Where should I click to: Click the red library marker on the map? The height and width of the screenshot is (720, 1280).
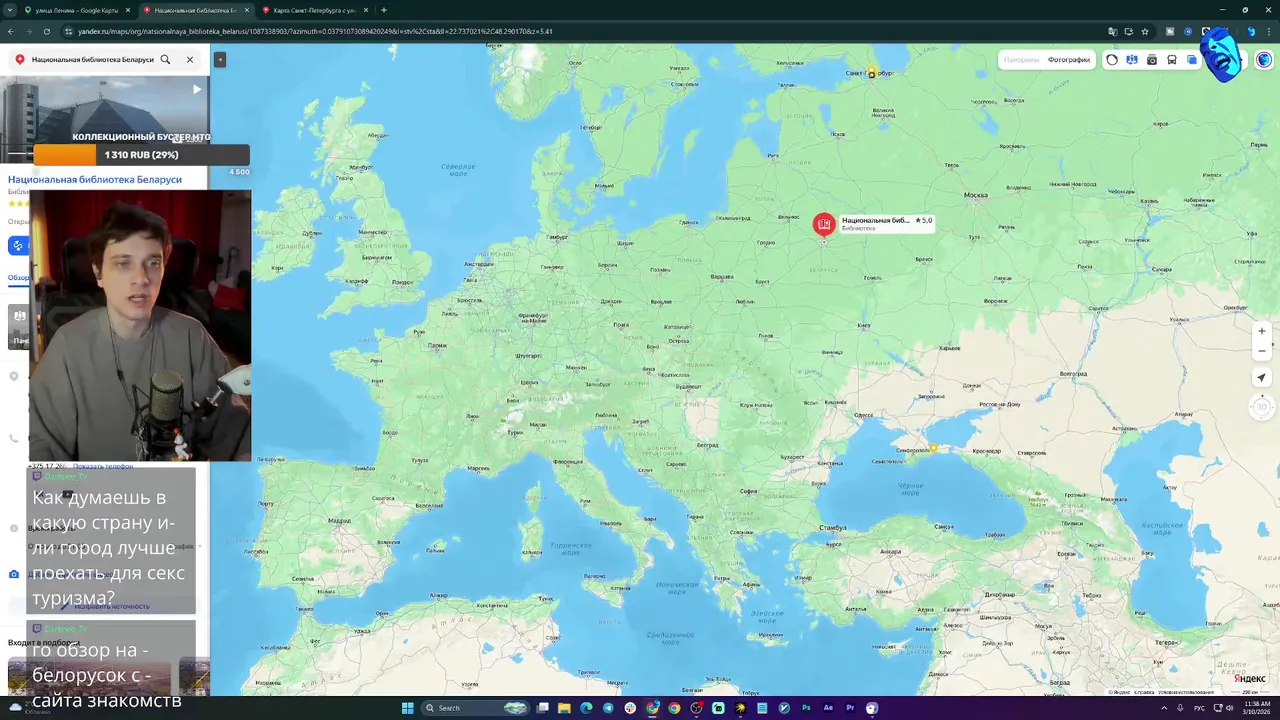point(824,224)
